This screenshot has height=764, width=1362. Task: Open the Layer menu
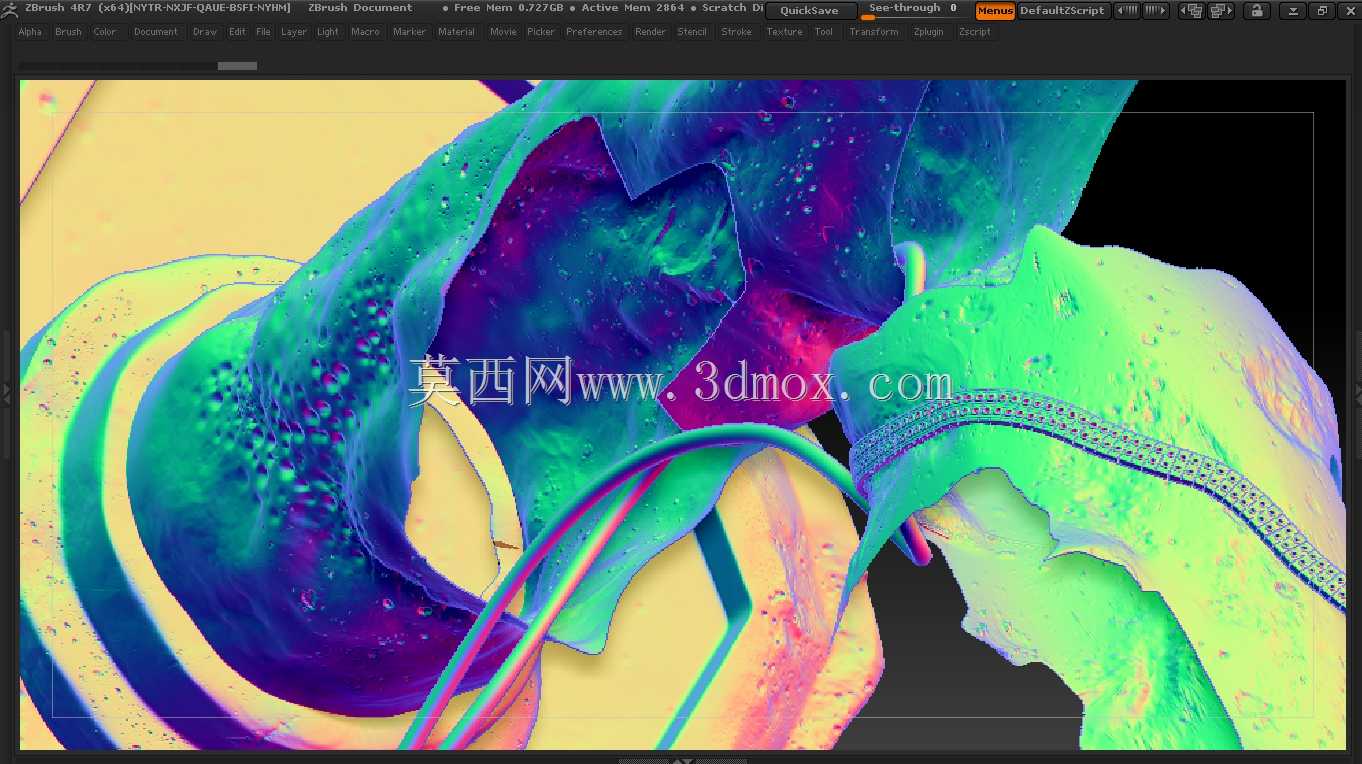[294, 32]
